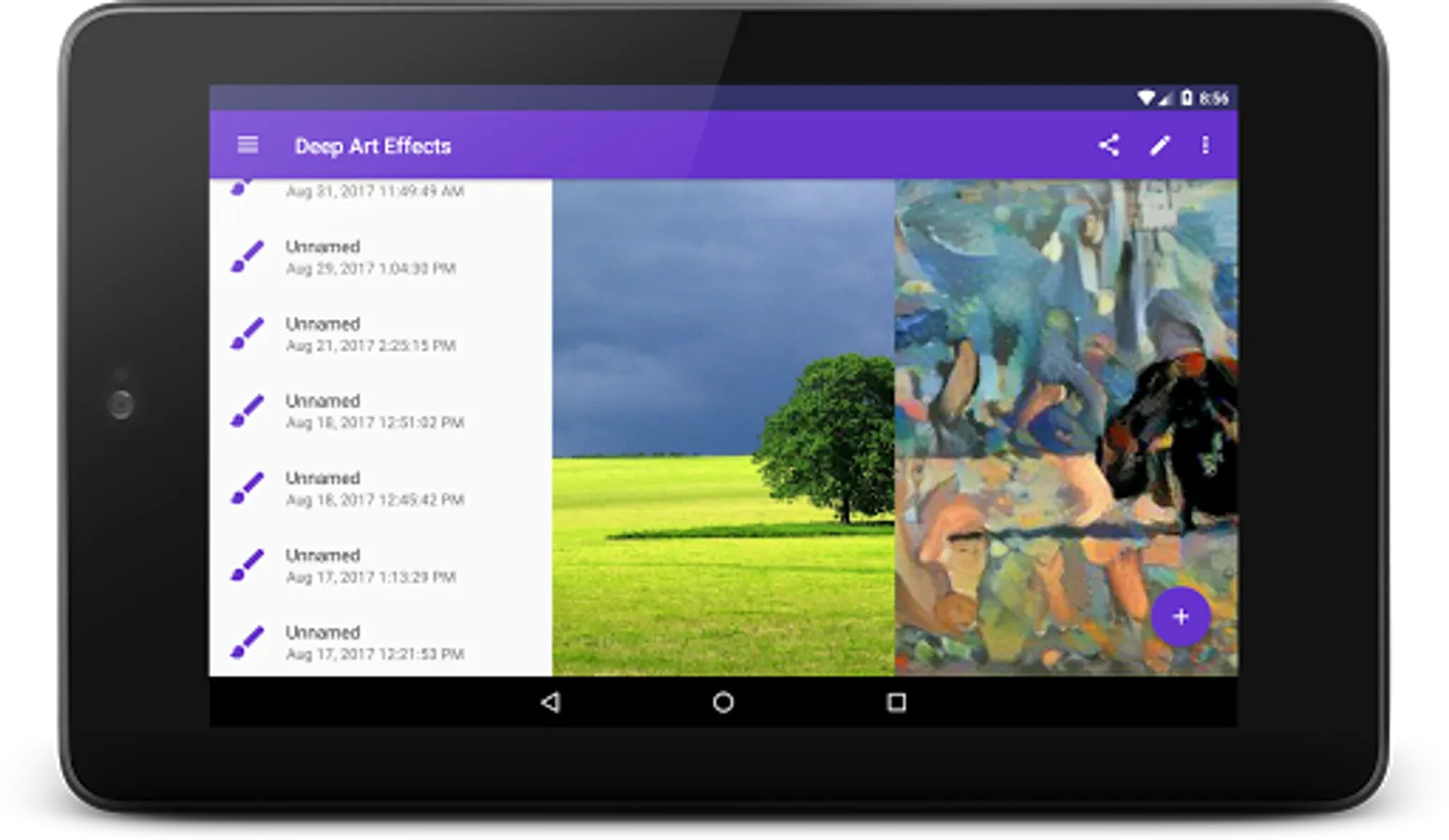The height and width of the screenshot is (840, 1449).
Task: Select date text Aug 17, 2017 12:21:53 PM
Action: coord(374,654)
